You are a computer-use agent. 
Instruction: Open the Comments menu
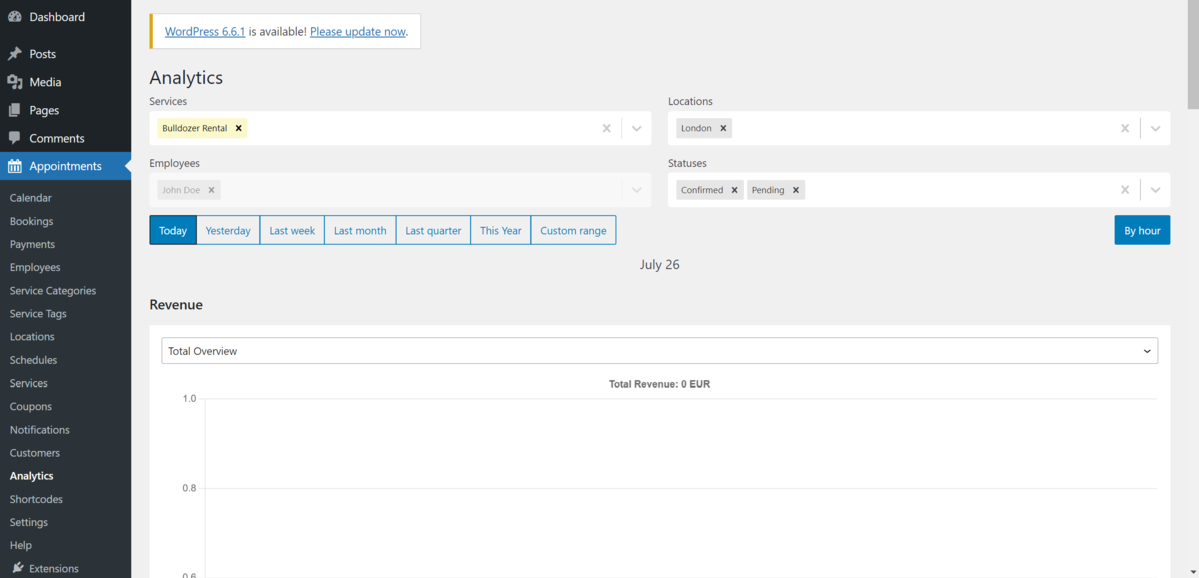pyautogui.click(x=65, y=138)
